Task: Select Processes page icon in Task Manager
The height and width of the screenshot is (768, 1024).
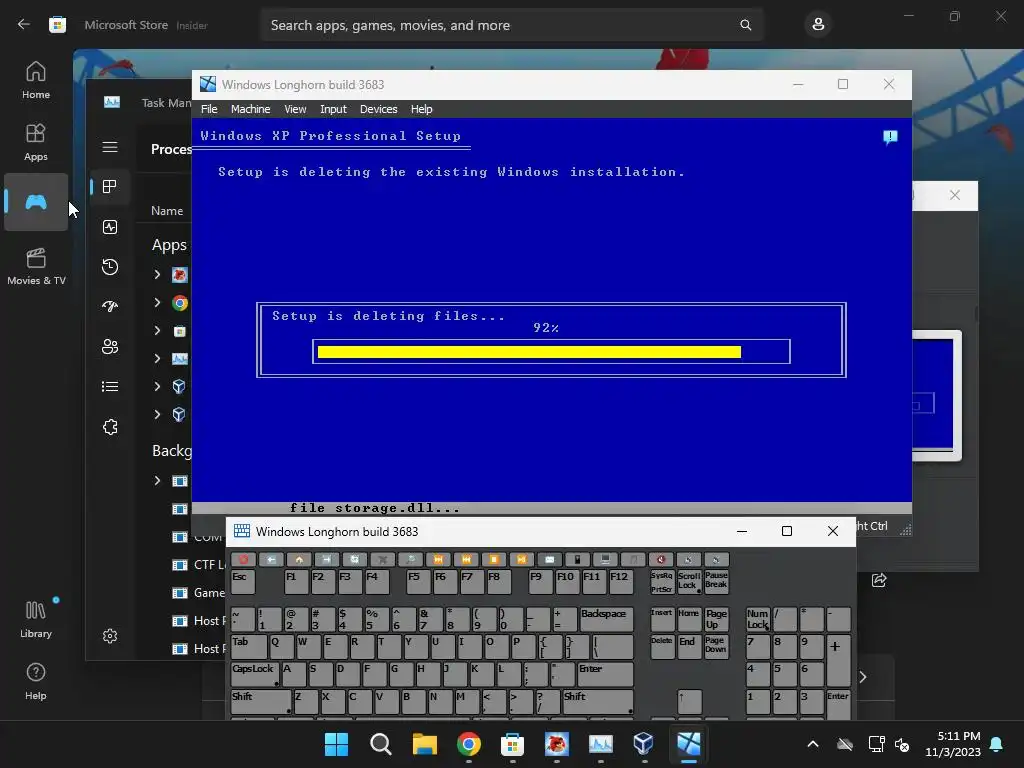Action: [x=110, y=187]
